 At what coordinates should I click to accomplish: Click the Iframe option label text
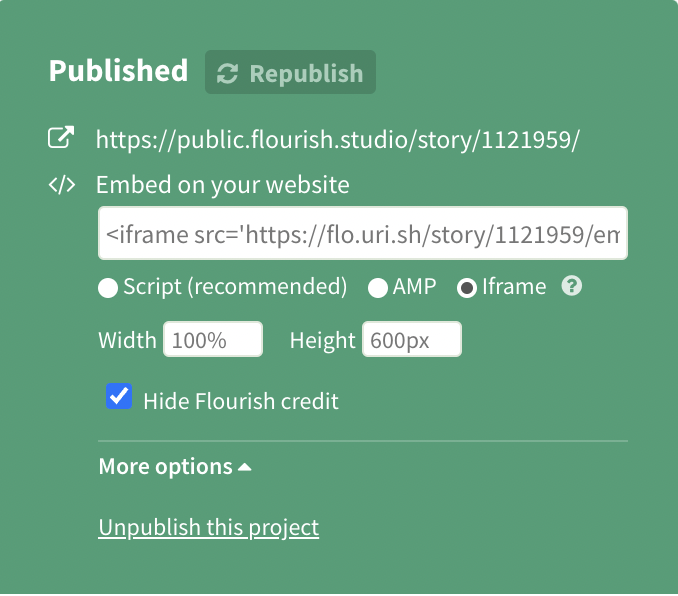[514, 286]
